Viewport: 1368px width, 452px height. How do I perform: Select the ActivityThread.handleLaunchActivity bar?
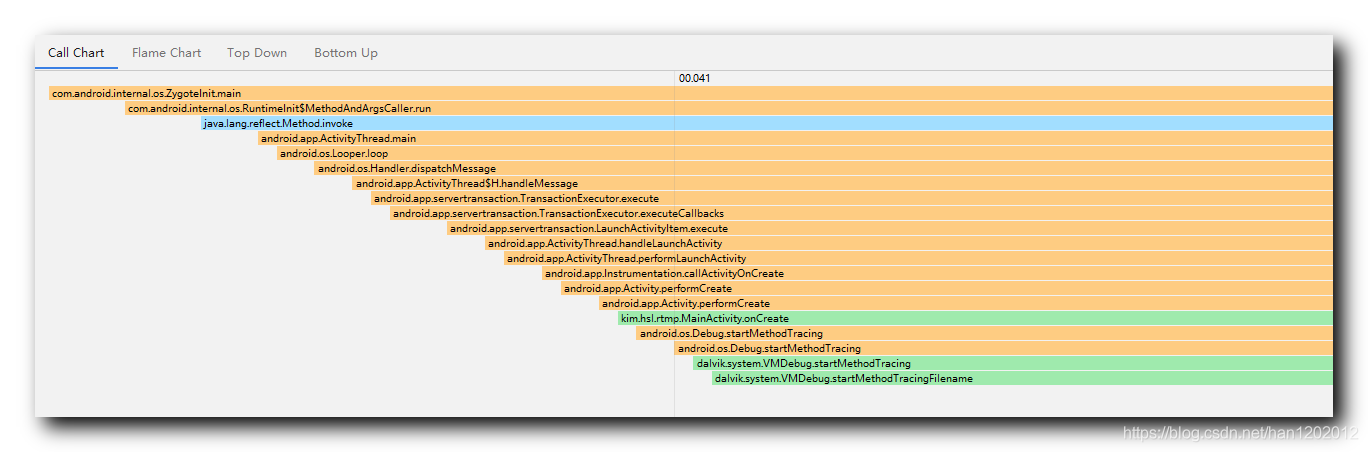[909, 243]
